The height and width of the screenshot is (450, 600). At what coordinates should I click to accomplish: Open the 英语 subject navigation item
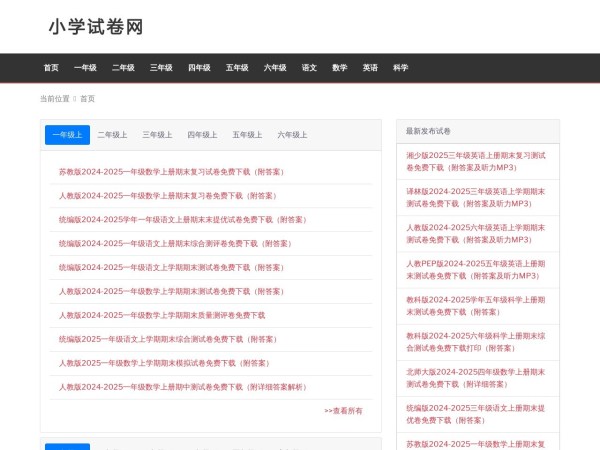[370, 68]
